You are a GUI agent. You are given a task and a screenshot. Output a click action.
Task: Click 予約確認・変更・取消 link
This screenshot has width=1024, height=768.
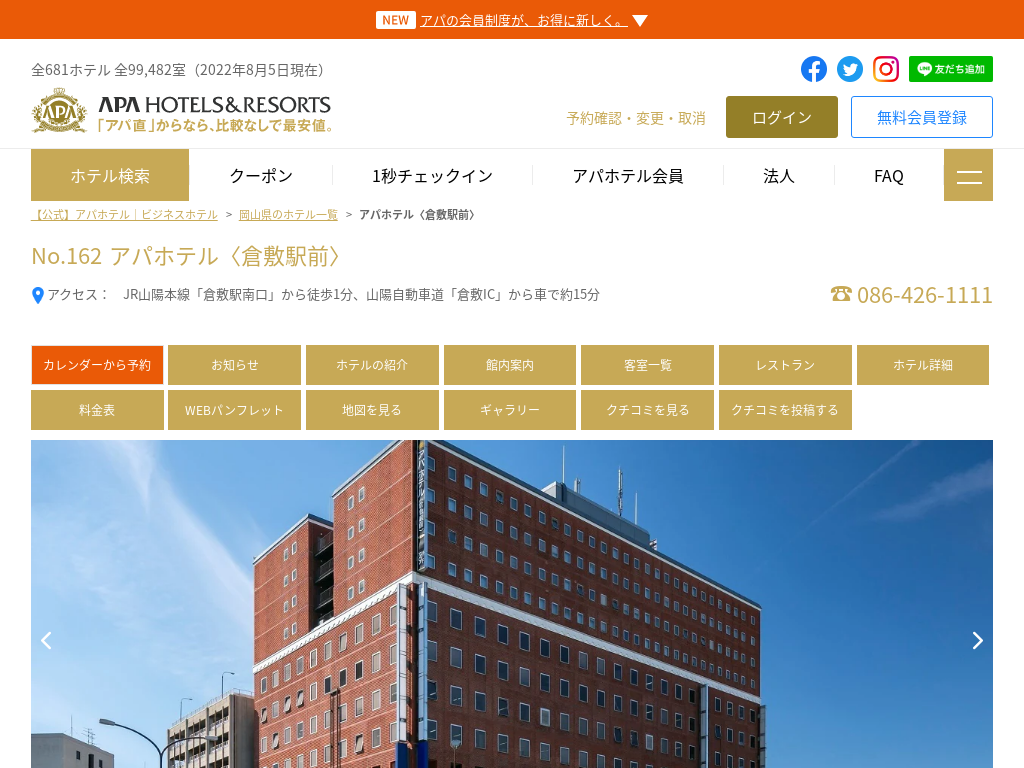[636, 118]
